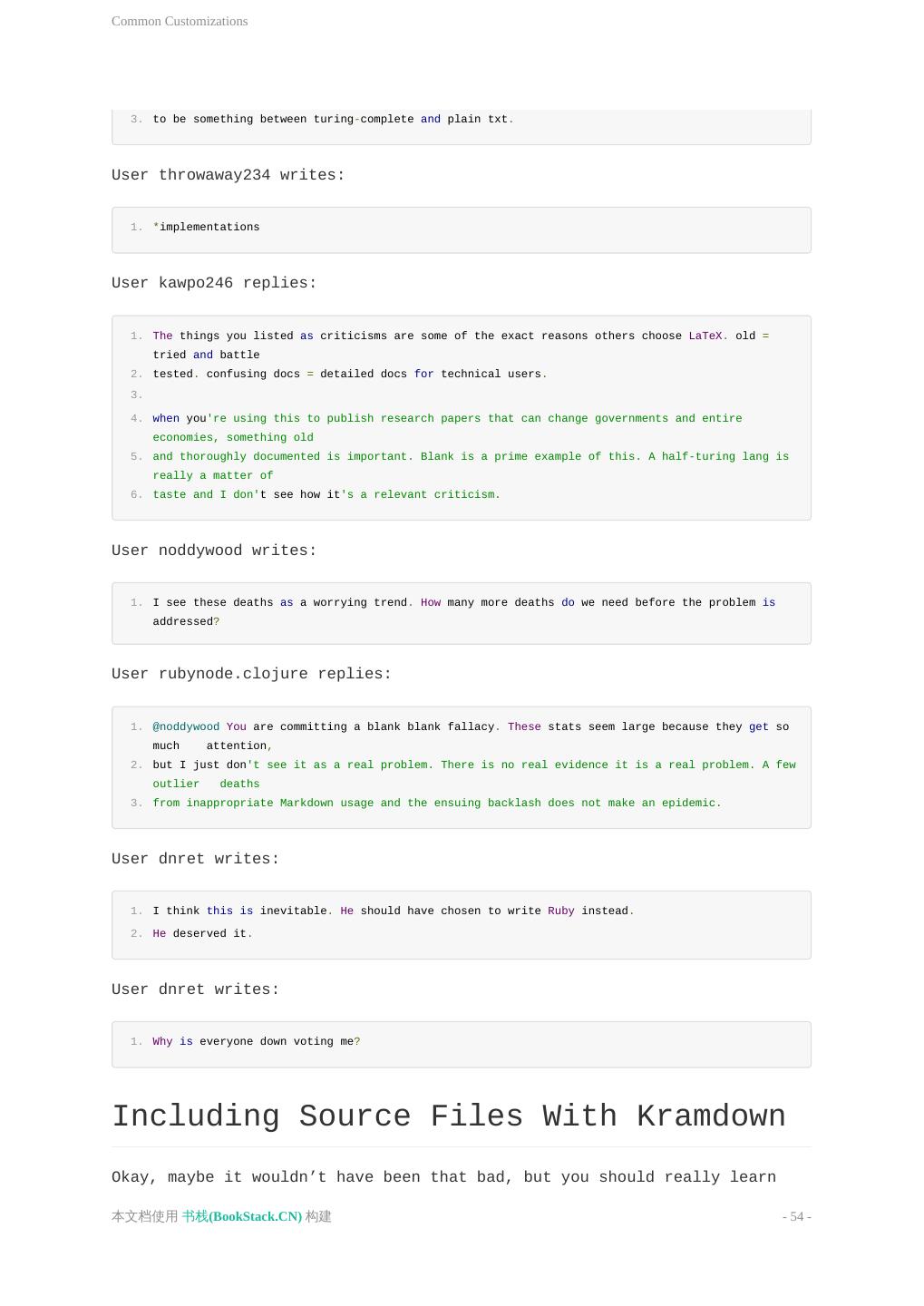Viewport: 924px width, 1306px height.
Task: Click the BookStack.CN footer link
Action: [x=241, y=1216]
